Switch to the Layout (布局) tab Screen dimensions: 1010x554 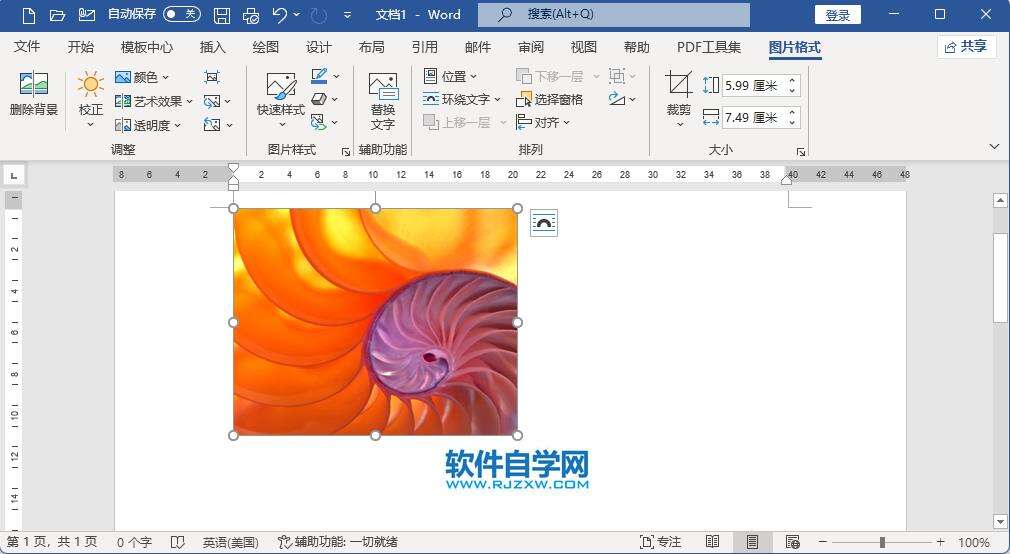click(x=371, y=47)
